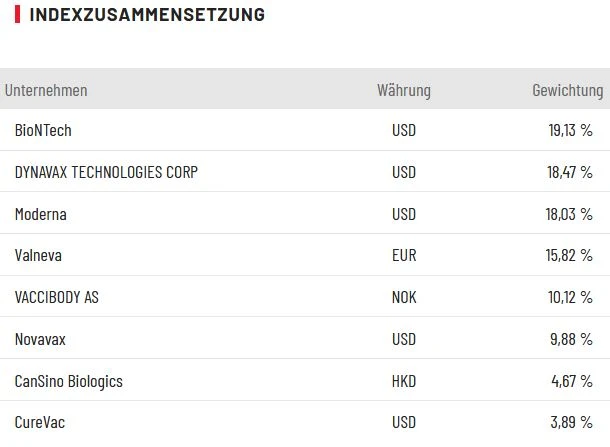Sort by the Währung column header
This screenshot has width=610, height=447.
(x=404, y=91)
